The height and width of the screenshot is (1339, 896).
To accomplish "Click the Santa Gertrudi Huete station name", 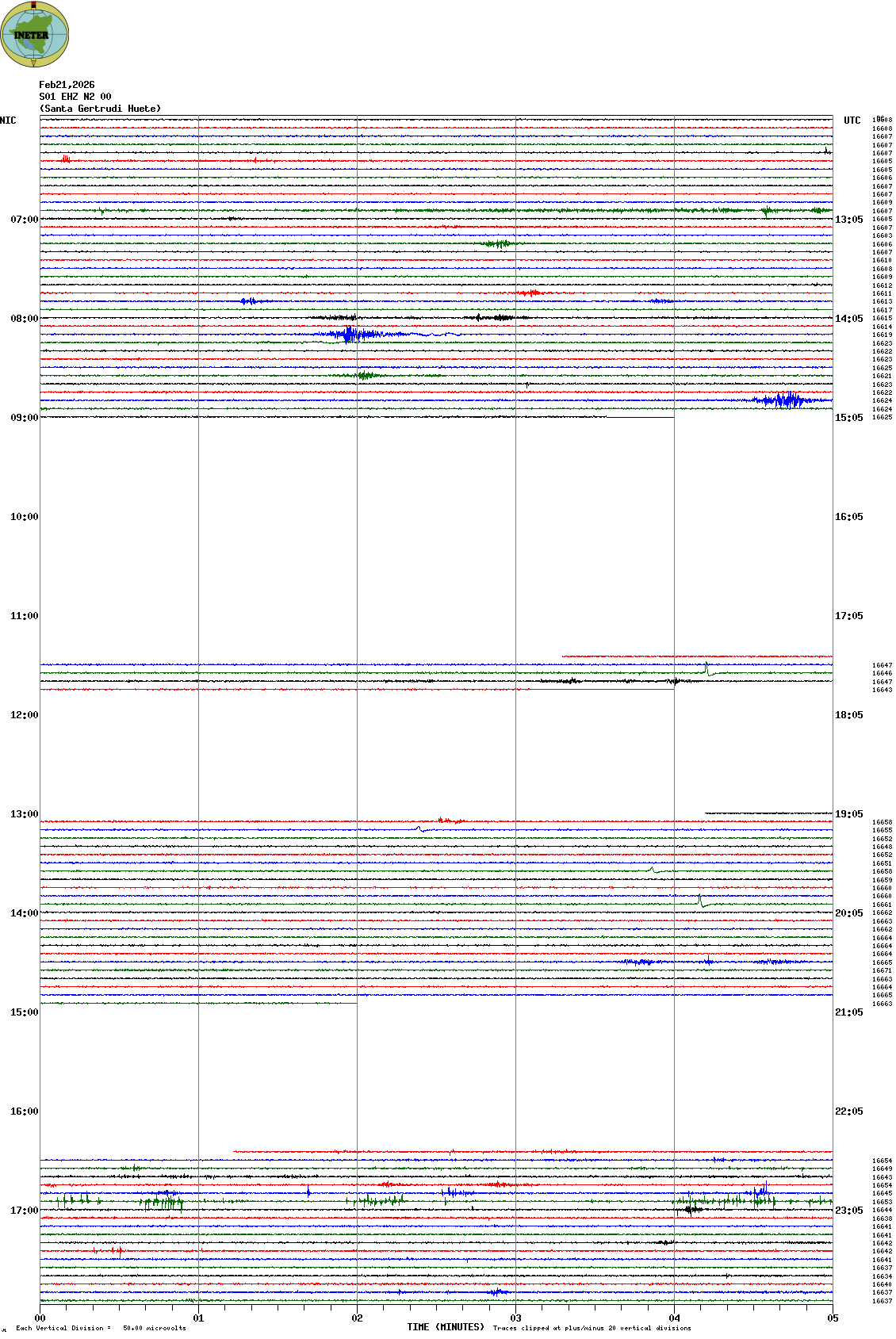I will coord(100,109).
